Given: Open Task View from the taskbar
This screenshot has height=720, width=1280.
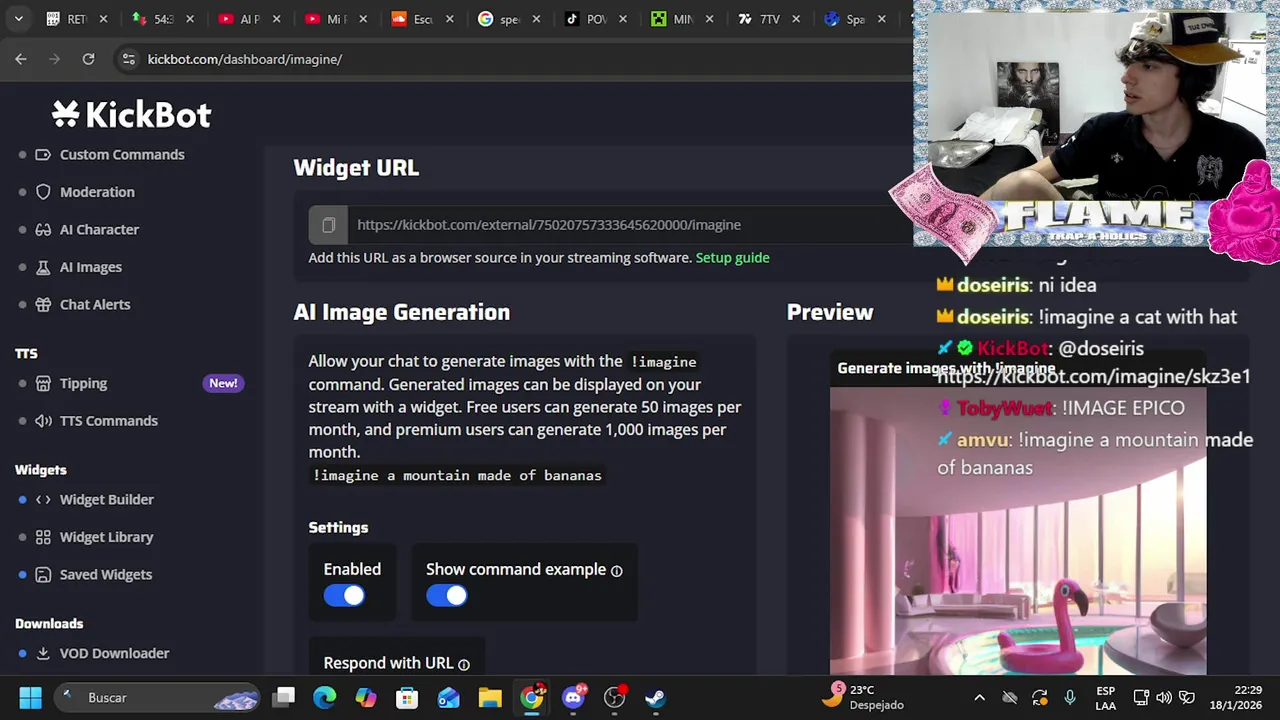Looking at the screenshot, I should pyautogui.click(x=285, y=698).
